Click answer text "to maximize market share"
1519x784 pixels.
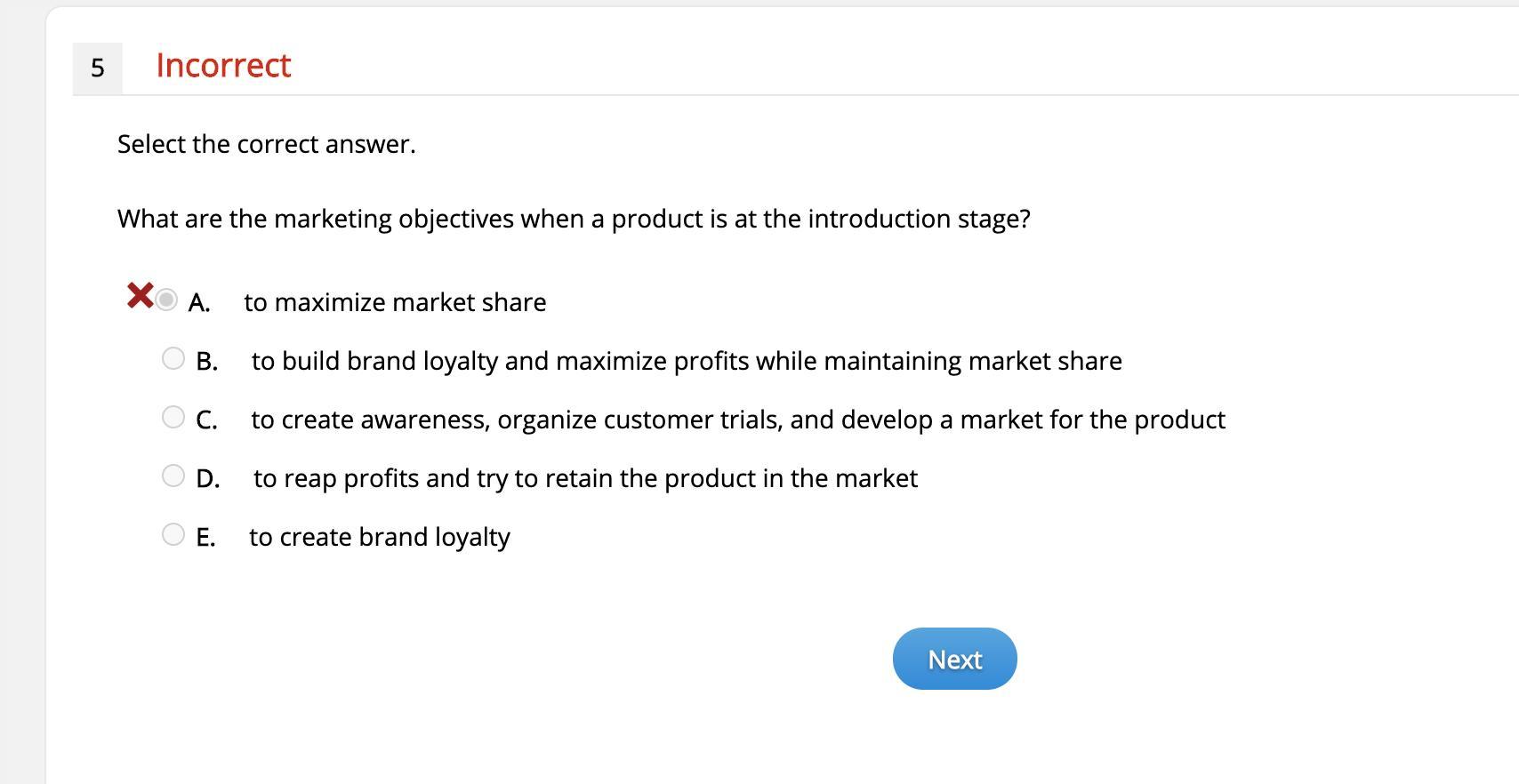[395, 302]
